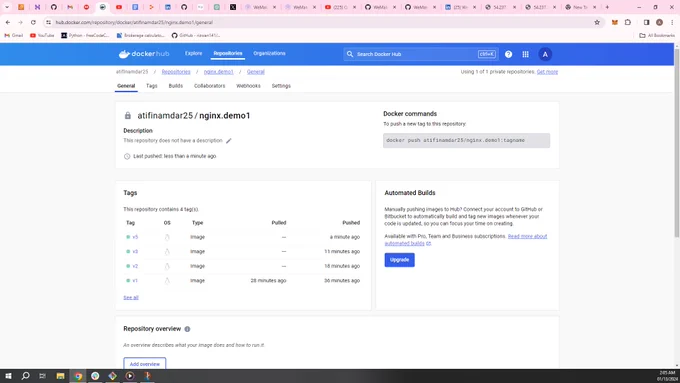Click the Chrome icon in the taskbar
Image resolution: width=680 pixels, height=383 pixels.
pos(78,376)
